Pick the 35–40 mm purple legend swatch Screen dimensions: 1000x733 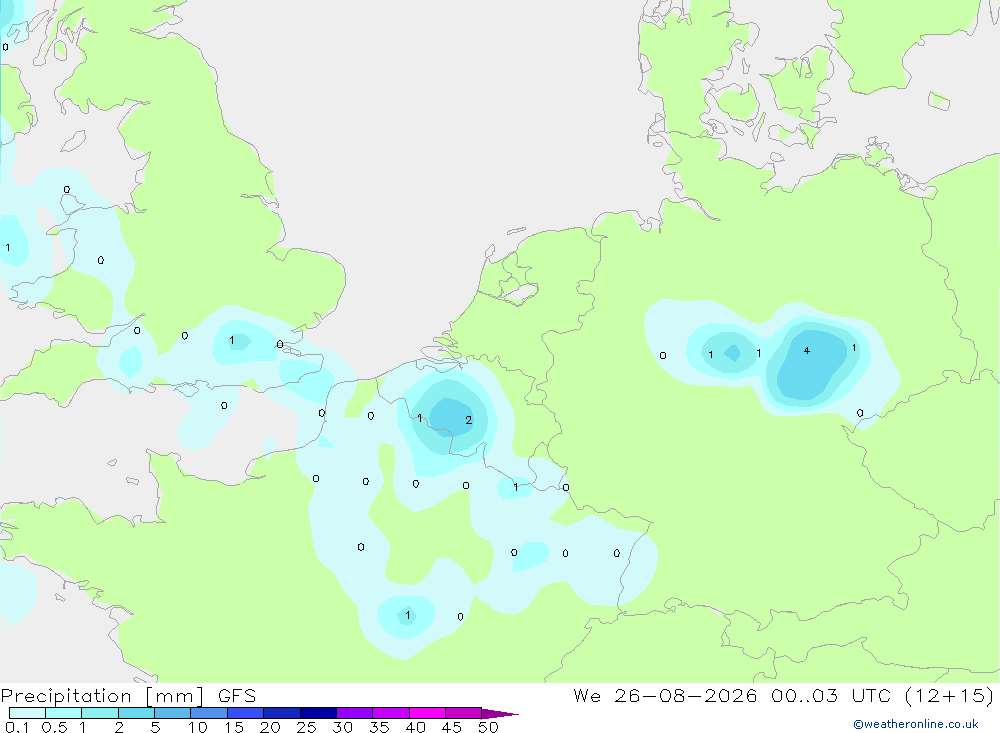[390, 713]
